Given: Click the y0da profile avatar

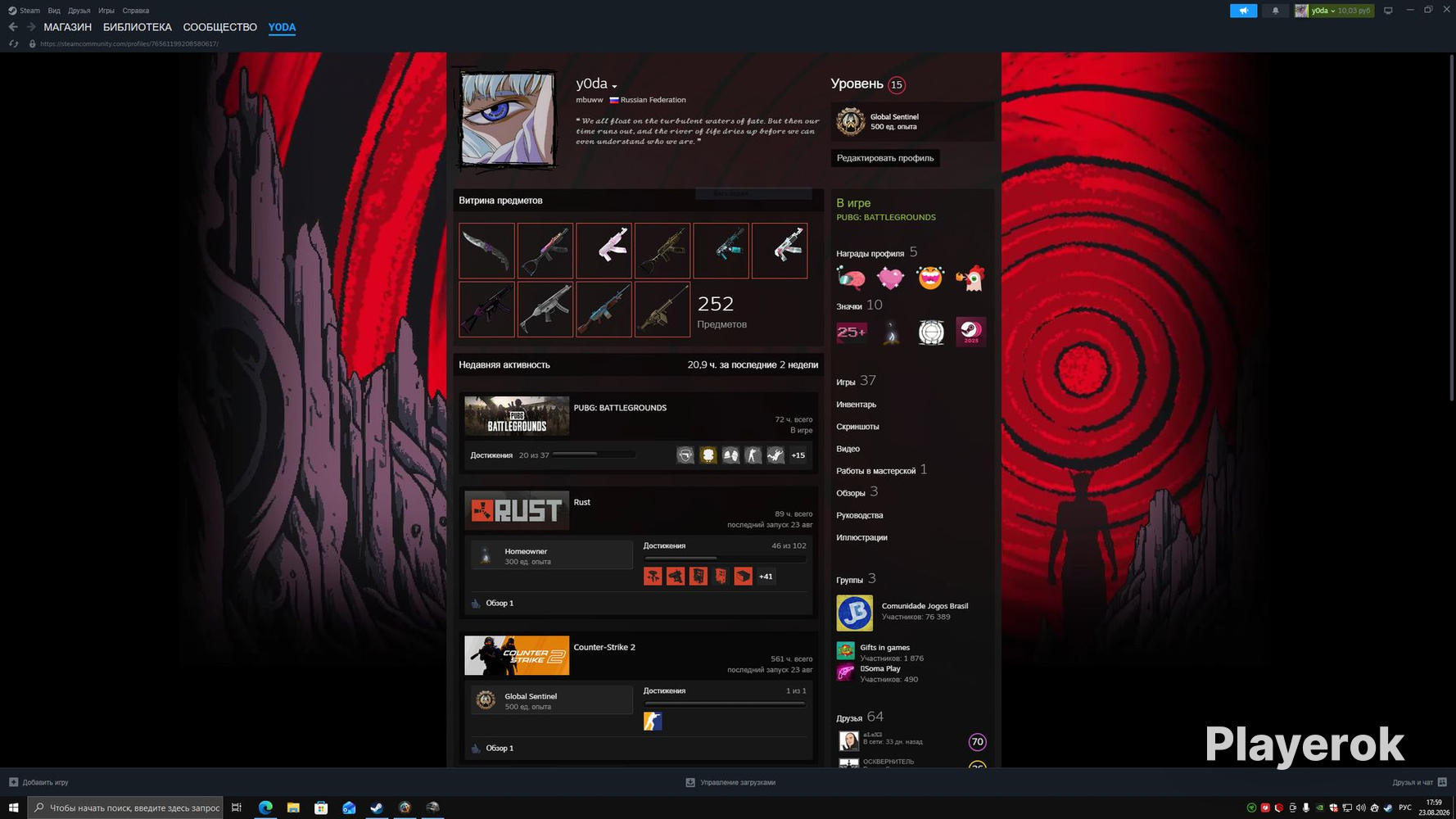Looking at the screenshot, I should (x=508, y=118).
